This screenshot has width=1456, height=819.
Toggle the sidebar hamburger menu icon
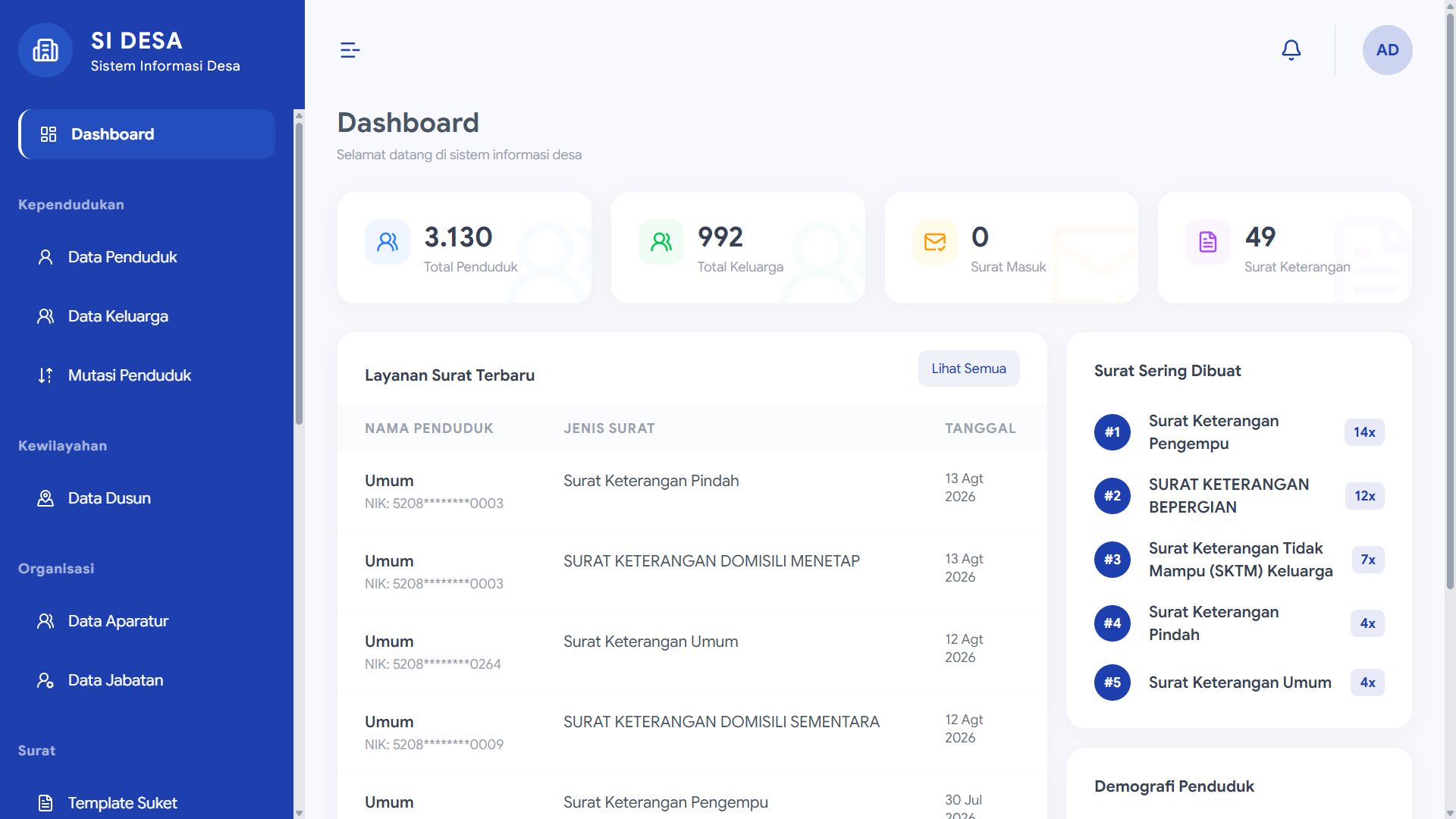350,50
